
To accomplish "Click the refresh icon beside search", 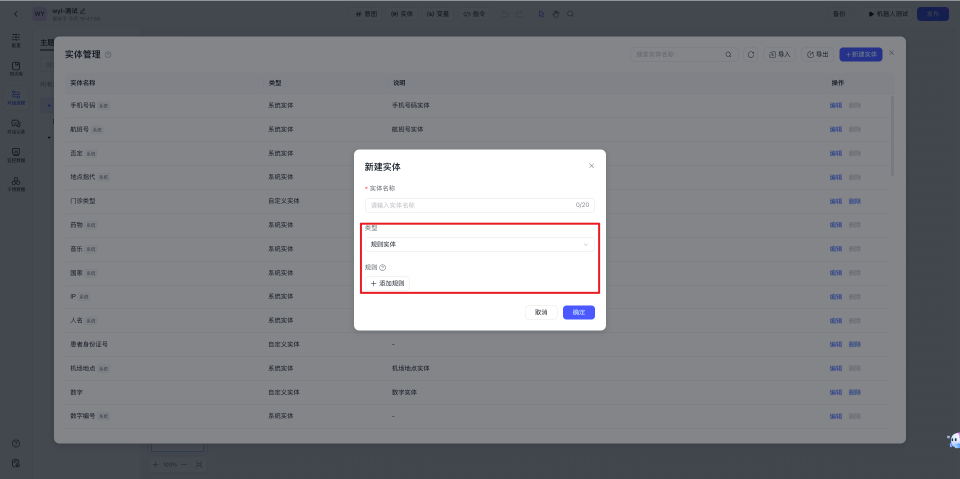I will pyautogui.click(x=751, y=54).
